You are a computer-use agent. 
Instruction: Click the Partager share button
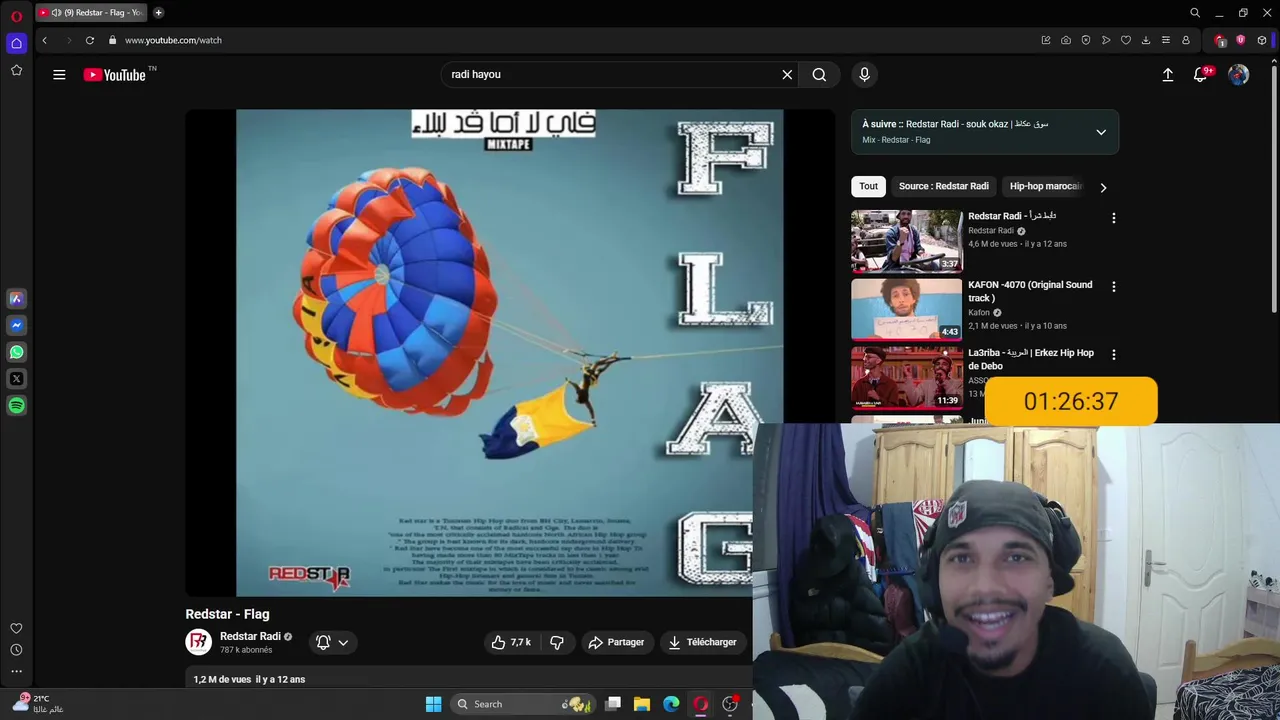[x=616, y=642]
